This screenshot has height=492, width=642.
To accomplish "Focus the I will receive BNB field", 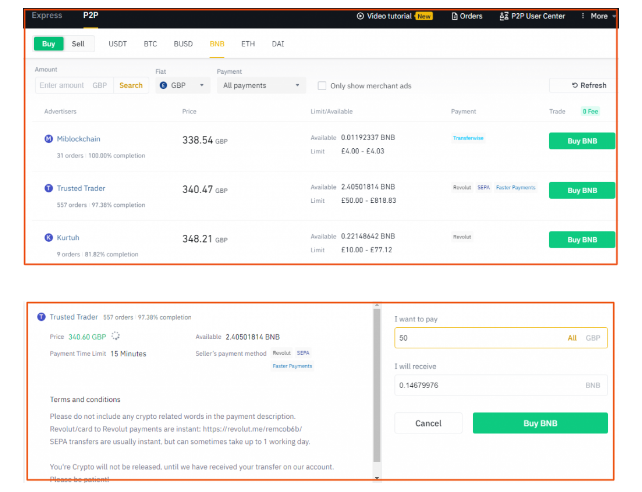I will pyautogui.click(x=501, y=385).
